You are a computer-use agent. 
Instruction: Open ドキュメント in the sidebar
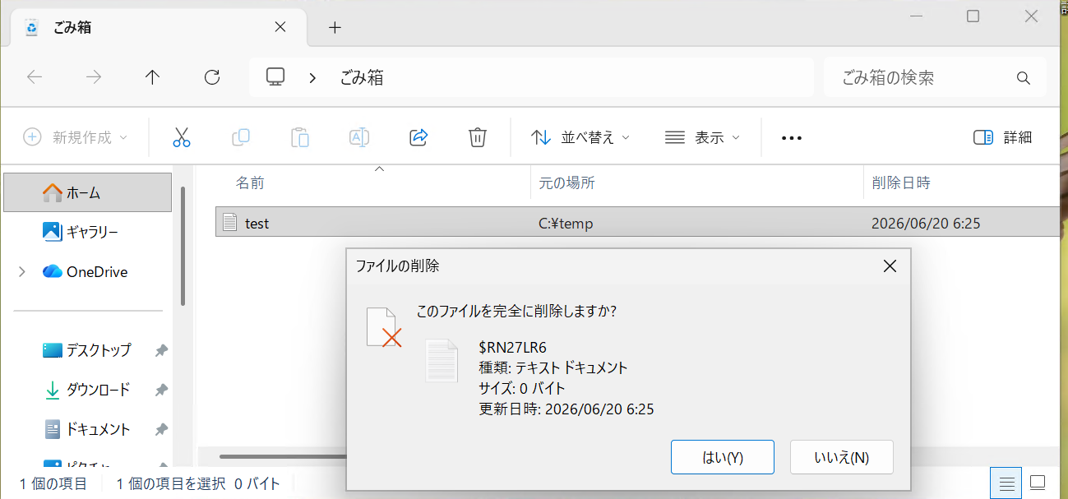(x=88, y=430)
